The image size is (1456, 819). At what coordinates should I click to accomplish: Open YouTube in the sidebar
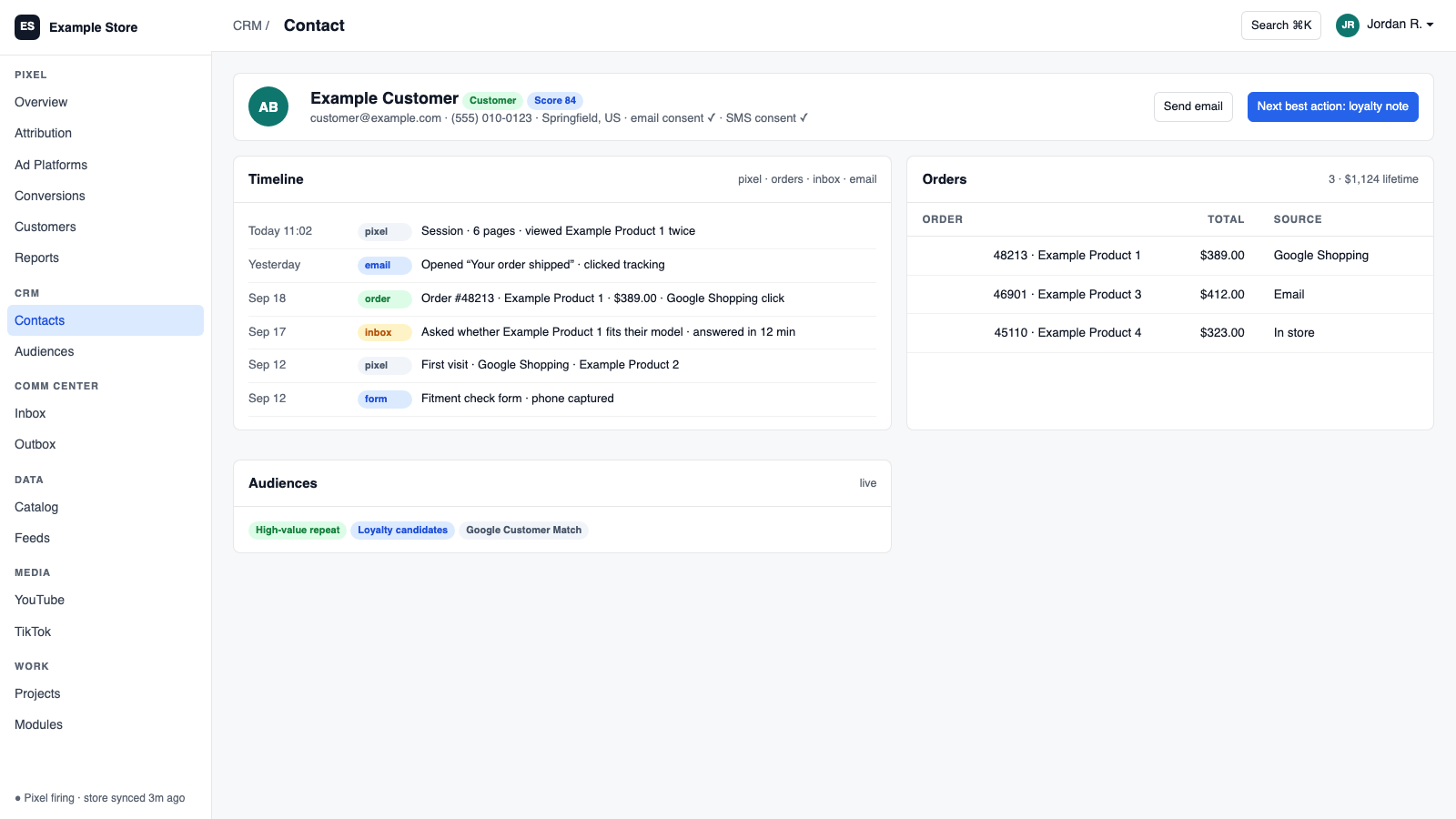106,600
